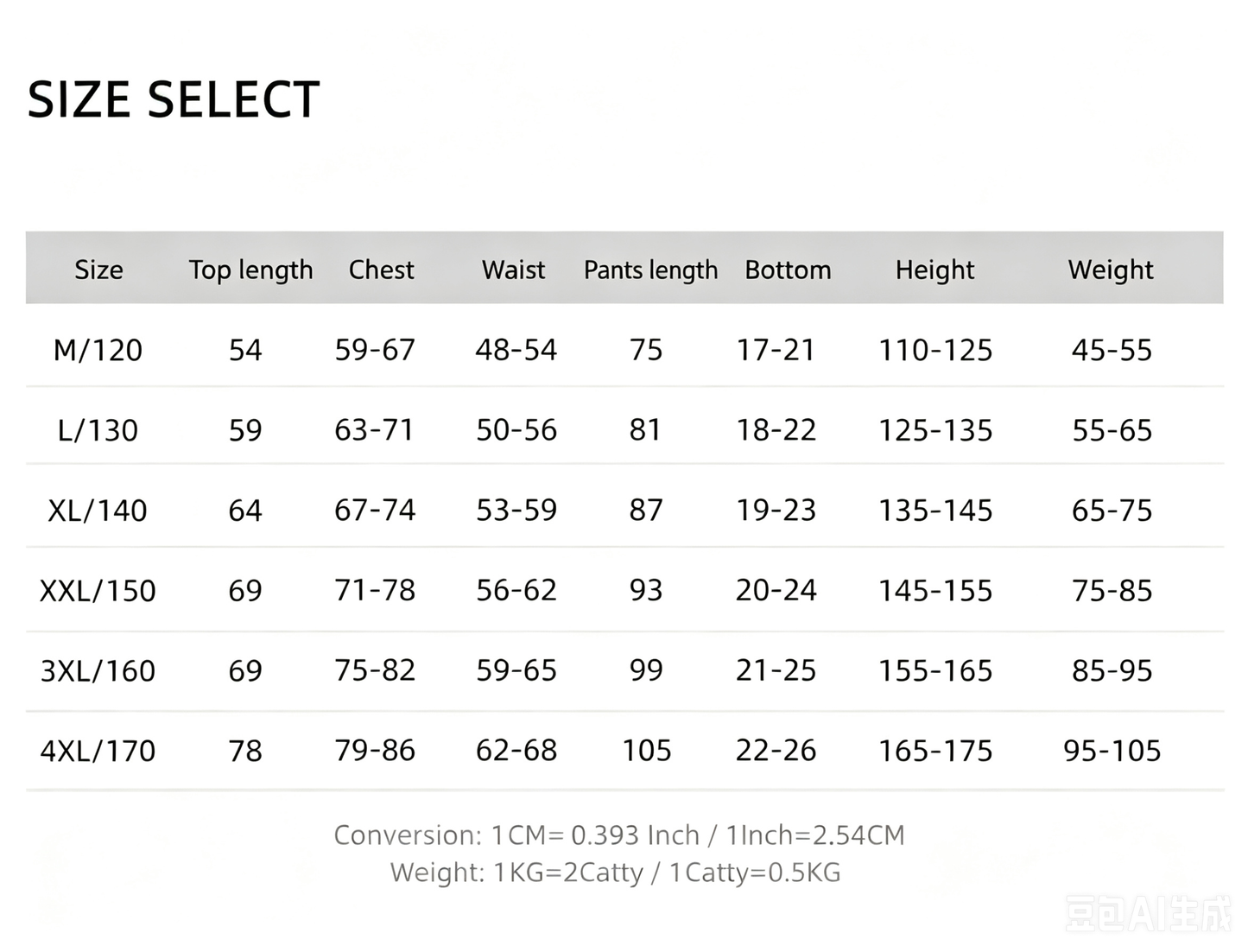Viewport: 1248px width, 952px height.
Task: Click the Pants length column header
Action: (x=650, y=270)
